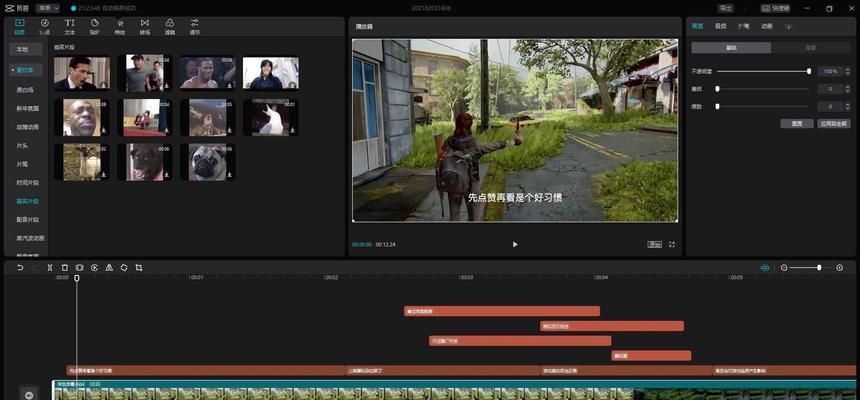The image size is (860, 400).
Task: Choose the Intro (片头) category
Action: tap(22, 145)
